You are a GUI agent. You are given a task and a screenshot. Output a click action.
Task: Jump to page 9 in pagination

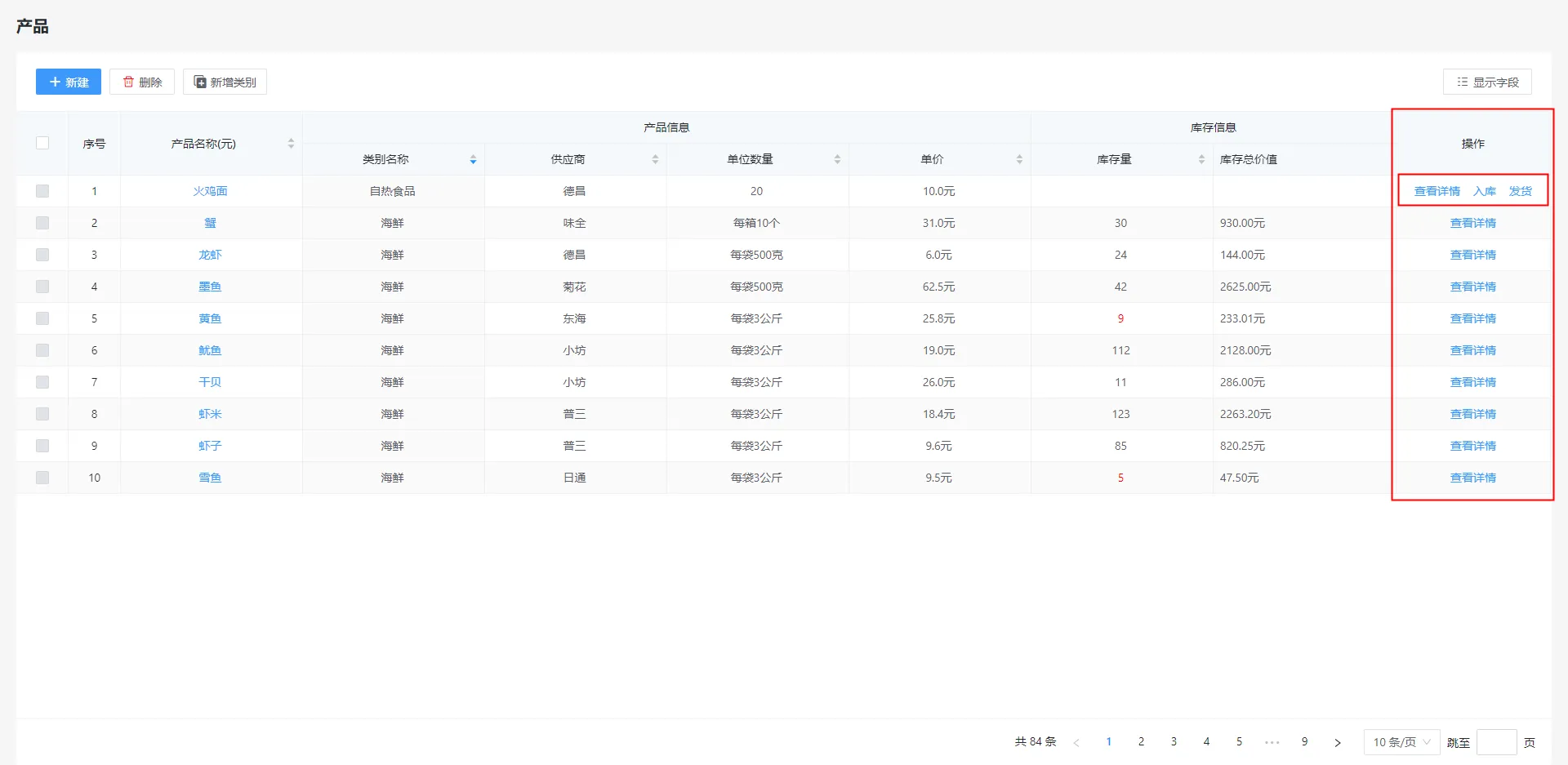[1304, 741]
